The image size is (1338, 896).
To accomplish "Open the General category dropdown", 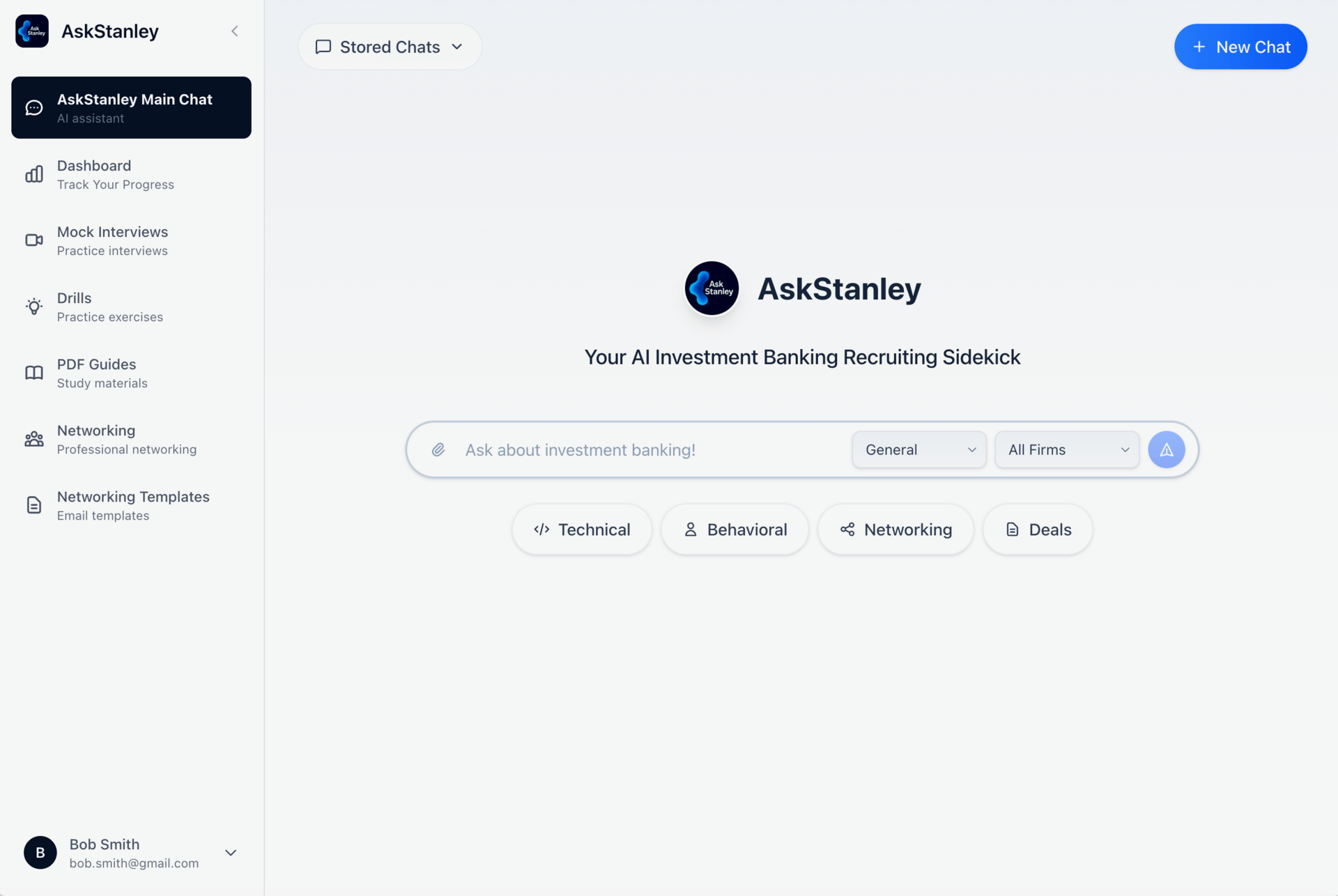I will 918,449.
